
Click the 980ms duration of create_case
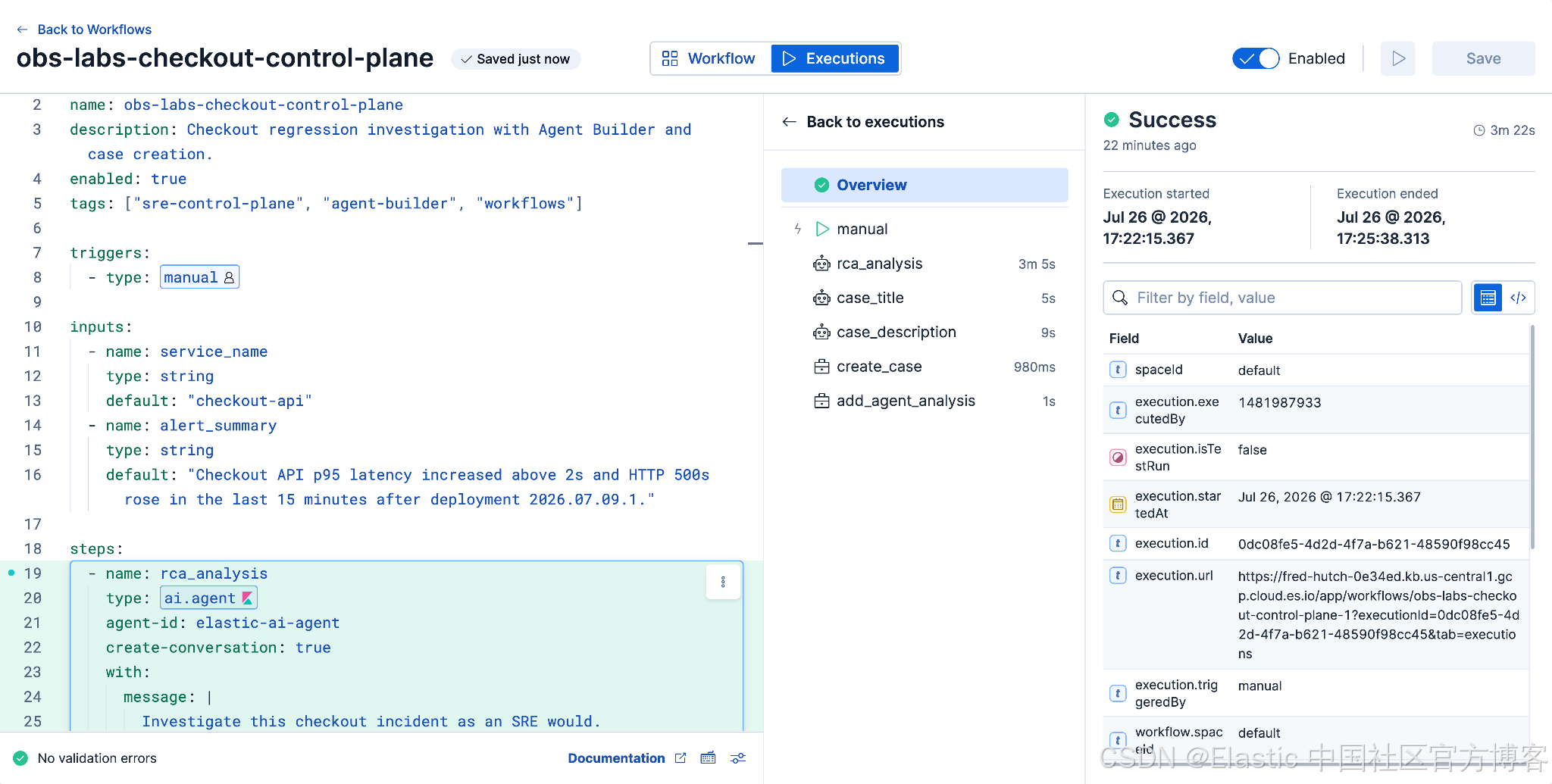click(1034, 367)
